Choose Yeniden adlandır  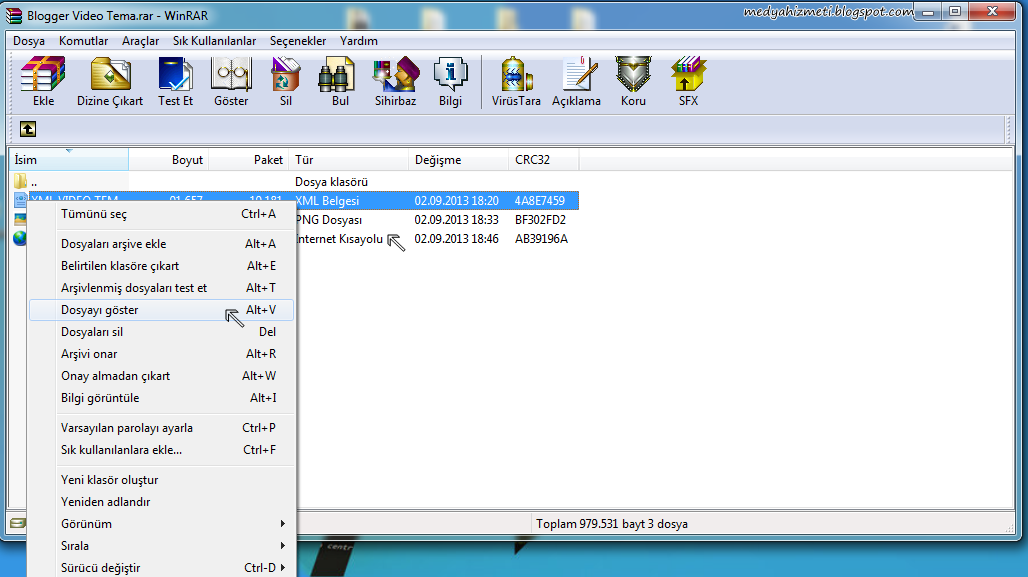point(161,502)
